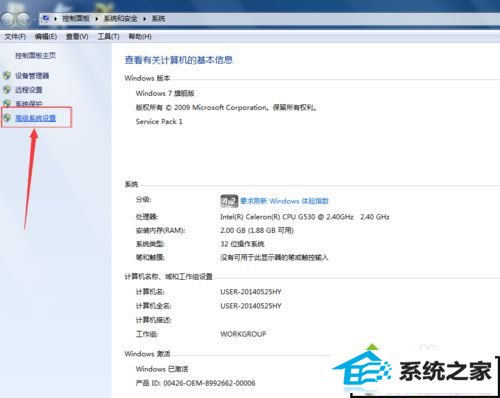This screenshot has height=398, width=500.
Task: Click the 安装内存(RAM) label
Action: 160,231
